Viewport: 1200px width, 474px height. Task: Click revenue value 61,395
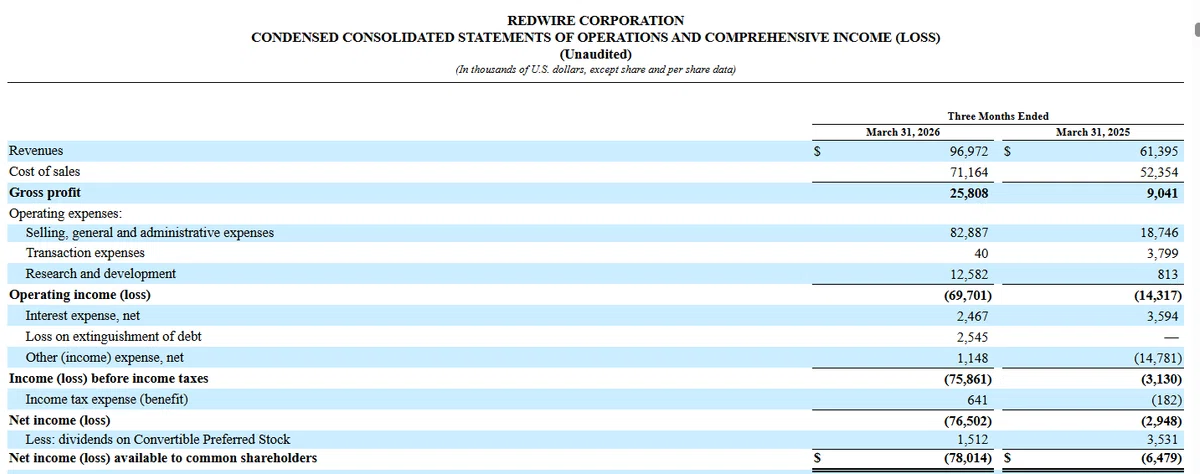[x=1159, y=152]
